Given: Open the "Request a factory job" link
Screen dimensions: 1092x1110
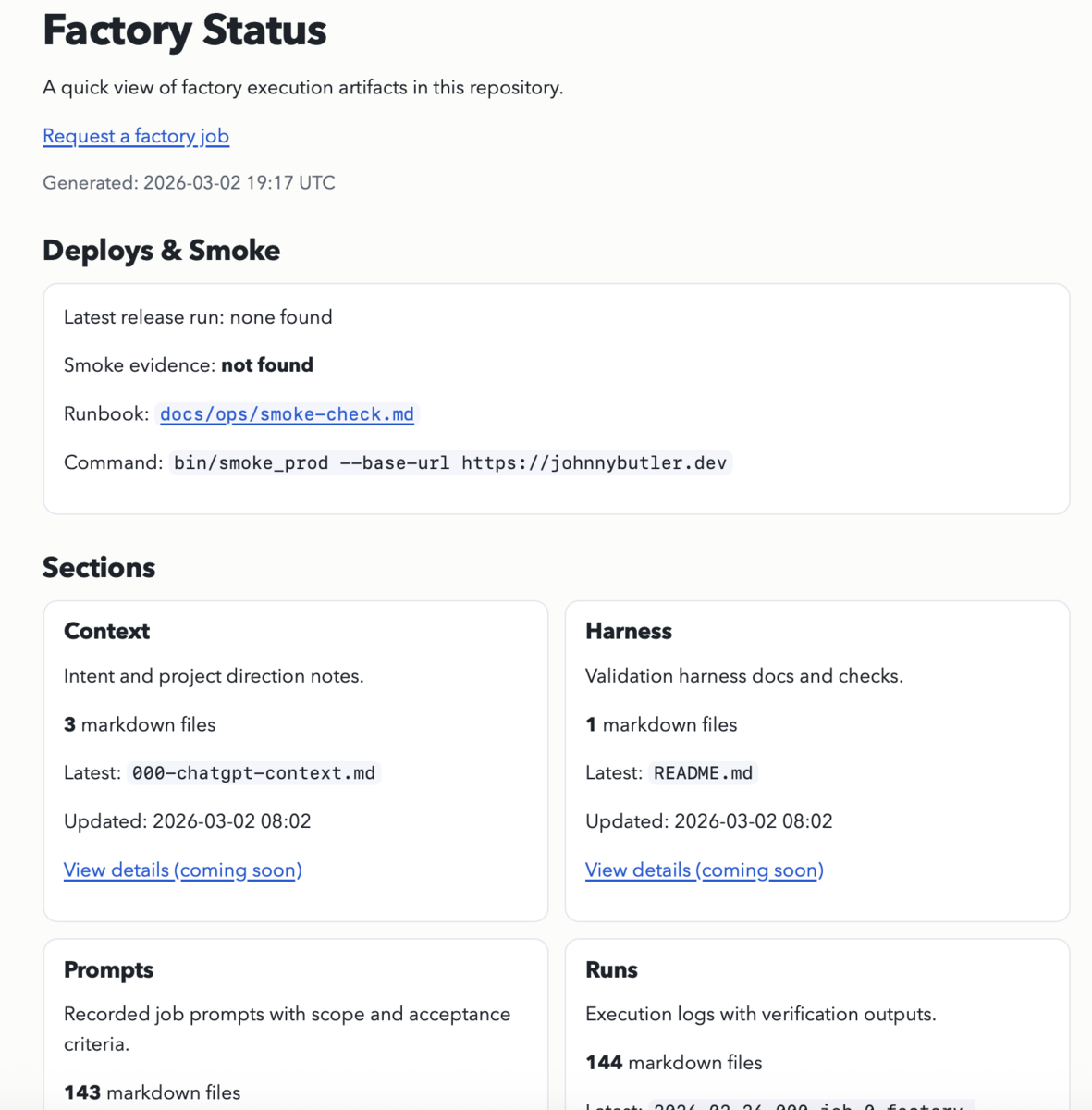Looking at the screenshot, I should [x=135, y=136].
